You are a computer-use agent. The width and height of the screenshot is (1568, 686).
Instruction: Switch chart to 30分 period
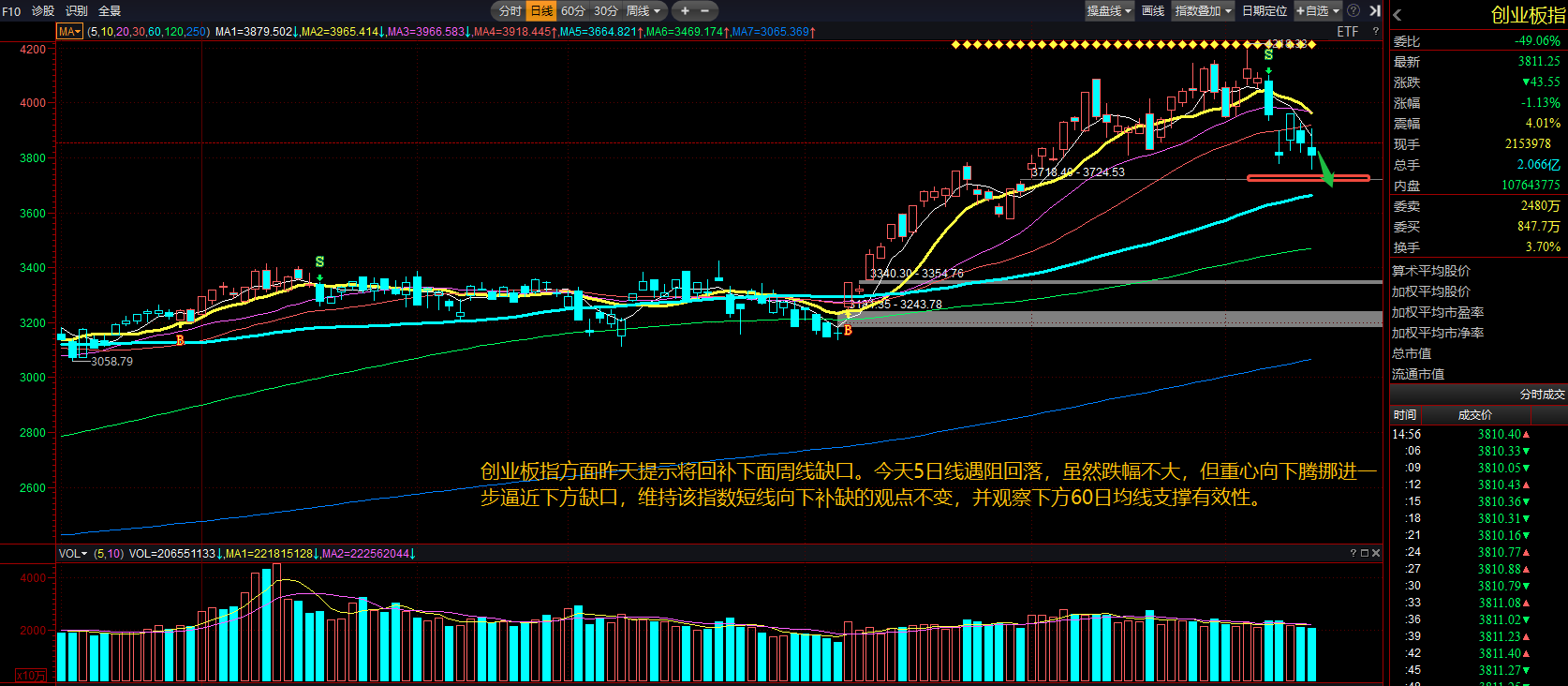[606, 11]
